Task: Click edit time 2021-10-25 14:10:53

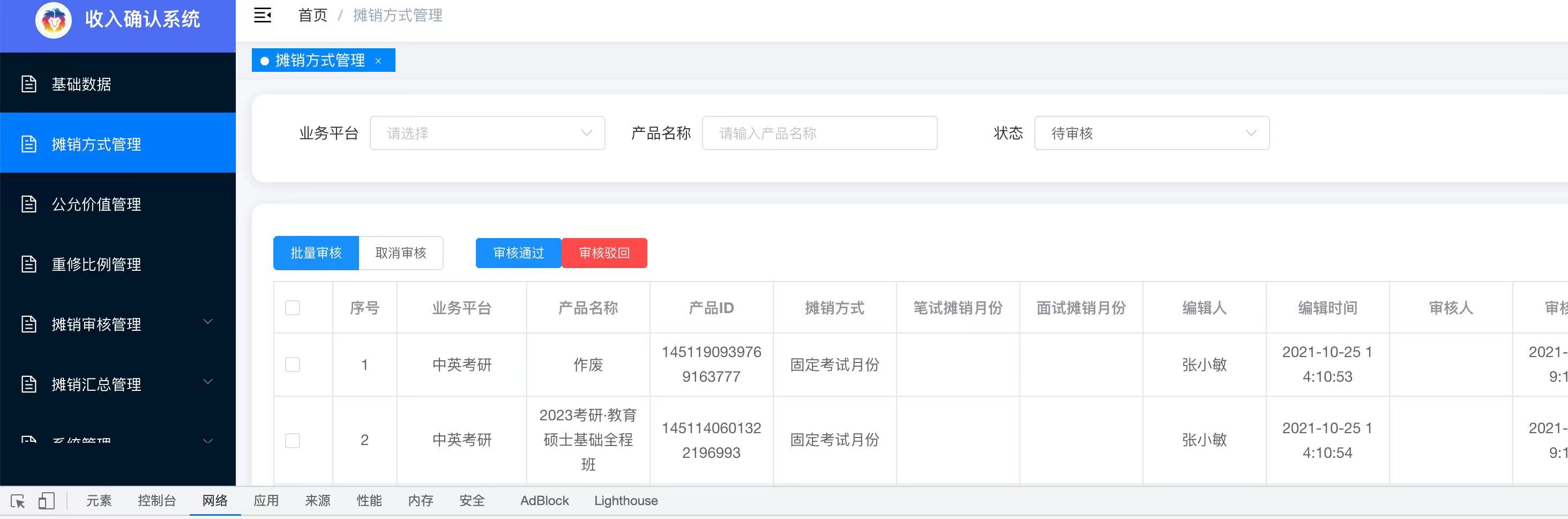Action: pos(1327,364)
